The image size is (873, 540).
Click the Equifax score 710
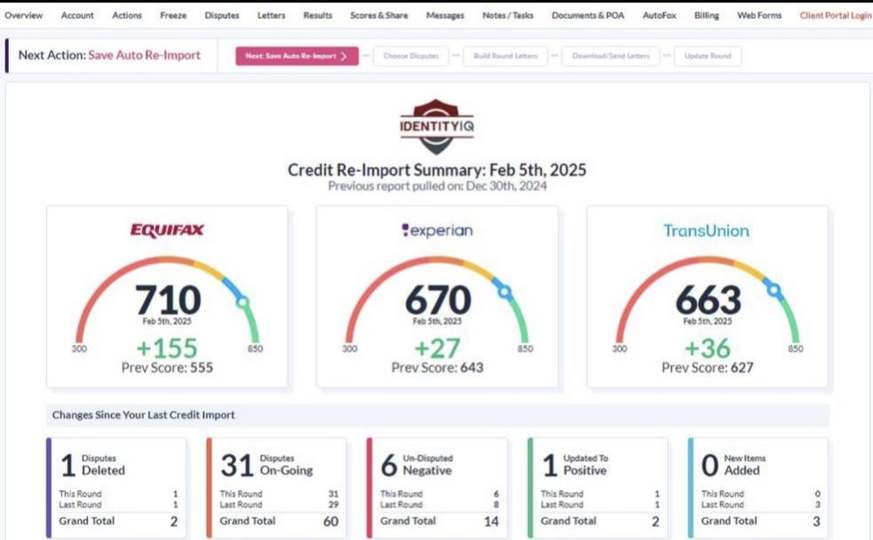168,300
